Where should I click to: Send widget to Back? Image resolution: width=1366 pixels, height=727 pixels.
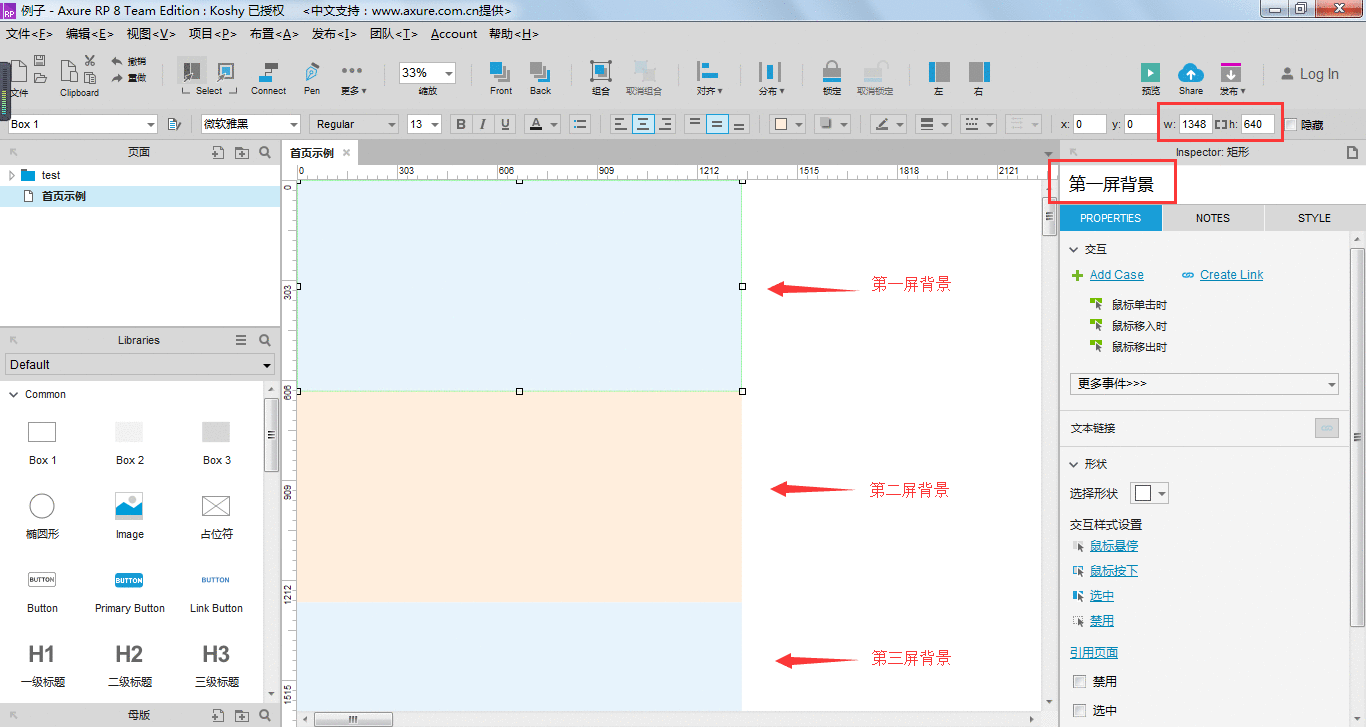[x=540, y=76]
